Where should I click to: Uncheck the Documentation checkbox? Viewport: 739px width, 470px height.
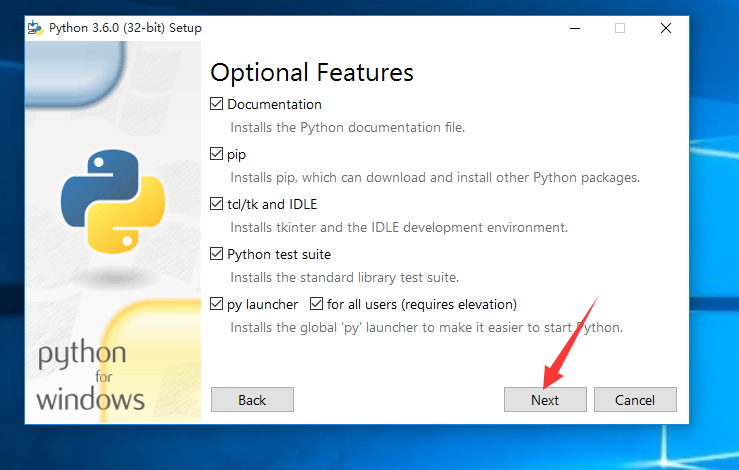click(216, 104)
